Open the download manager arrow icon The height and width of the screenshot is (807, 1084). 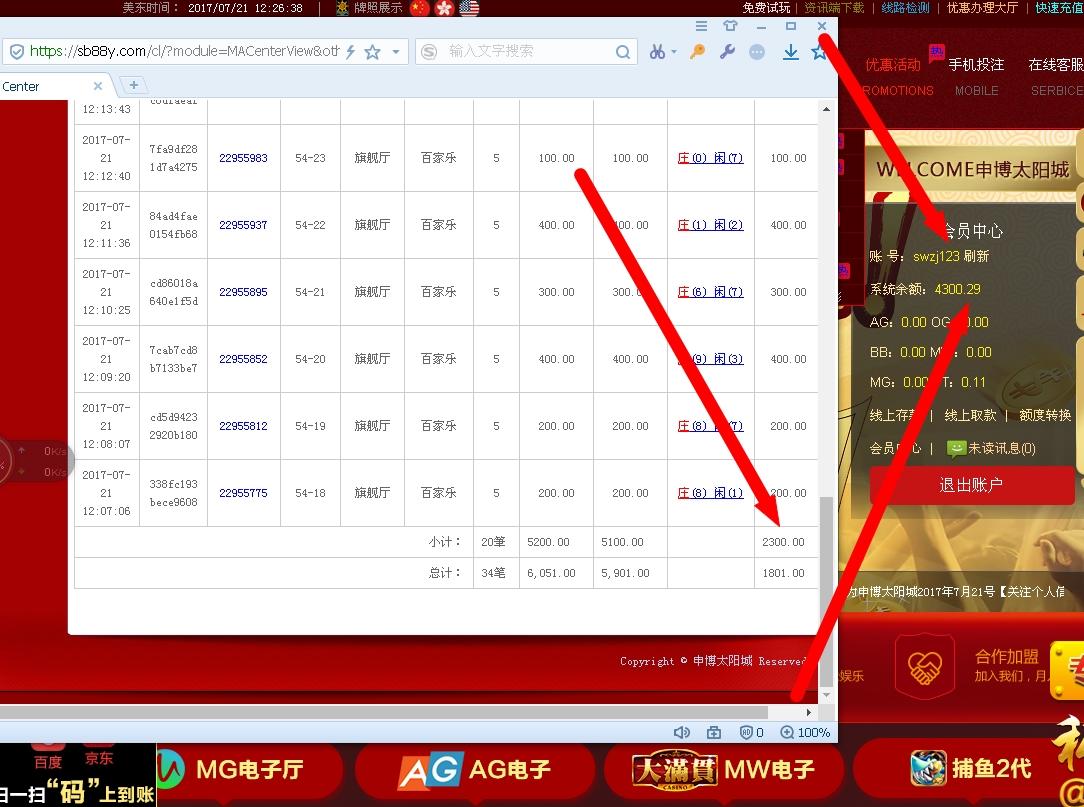(x=791, y=51)
